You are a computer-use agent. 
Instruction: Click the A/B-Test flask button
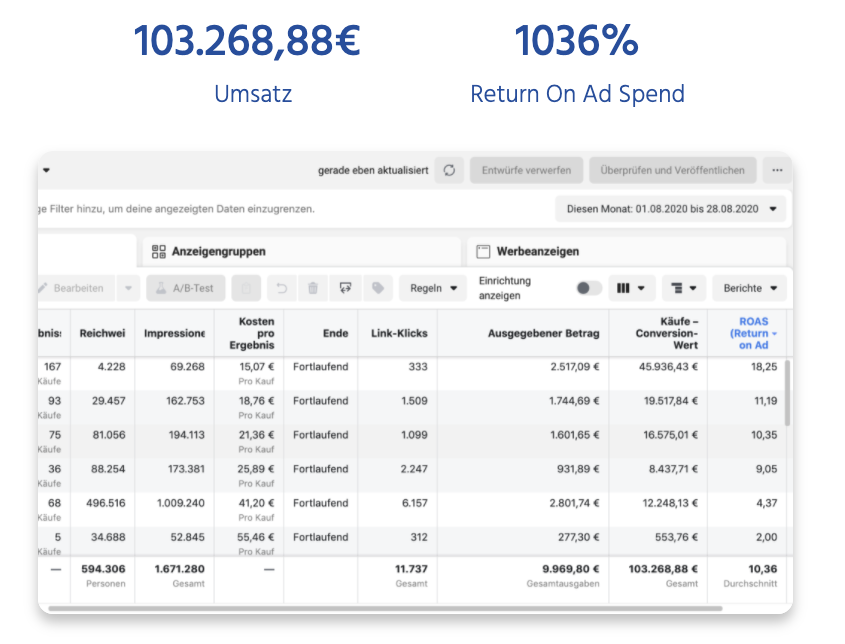[186, 288]
